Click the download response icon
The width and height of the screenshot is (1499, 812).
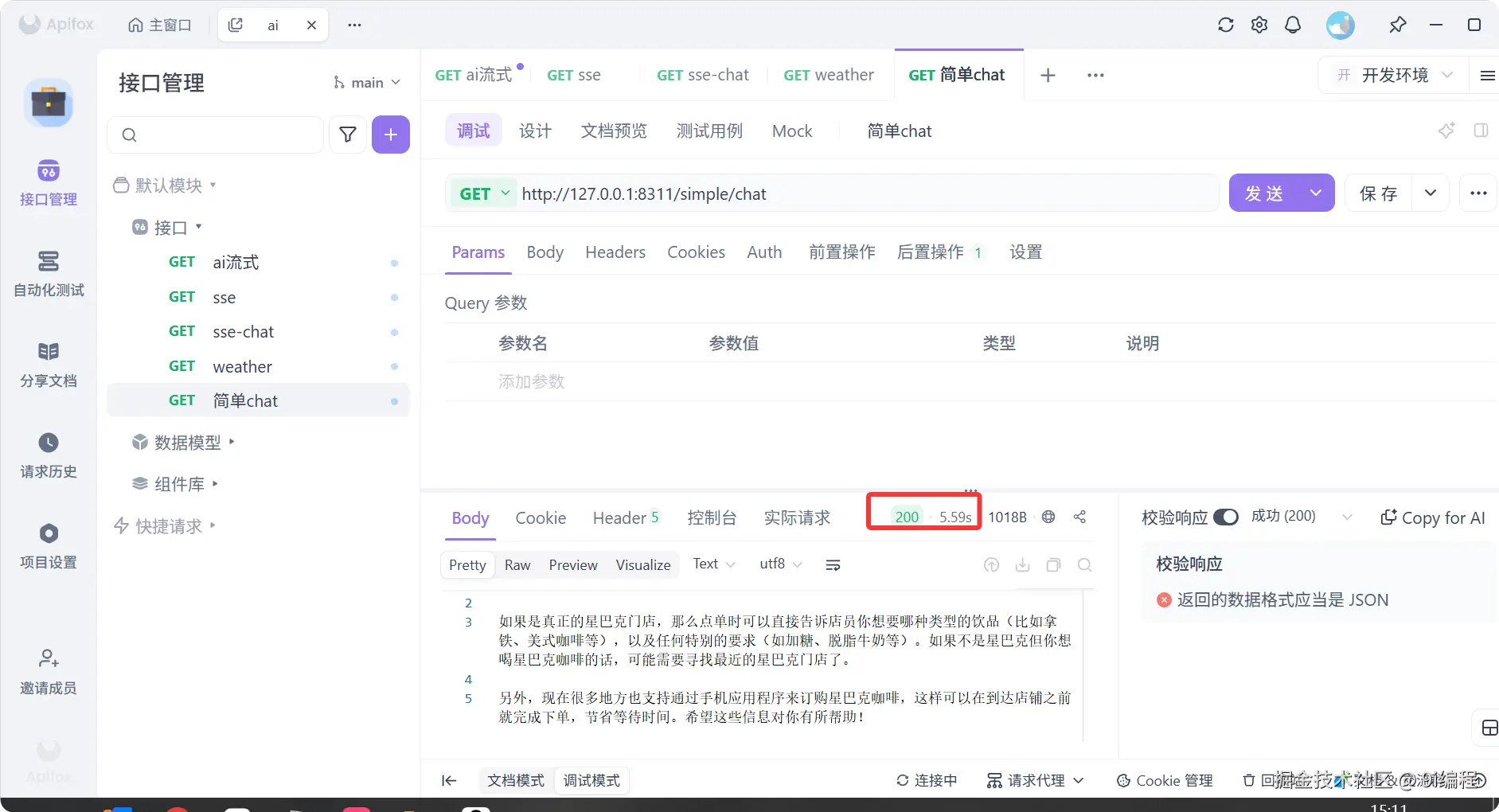coord(1023,564)
